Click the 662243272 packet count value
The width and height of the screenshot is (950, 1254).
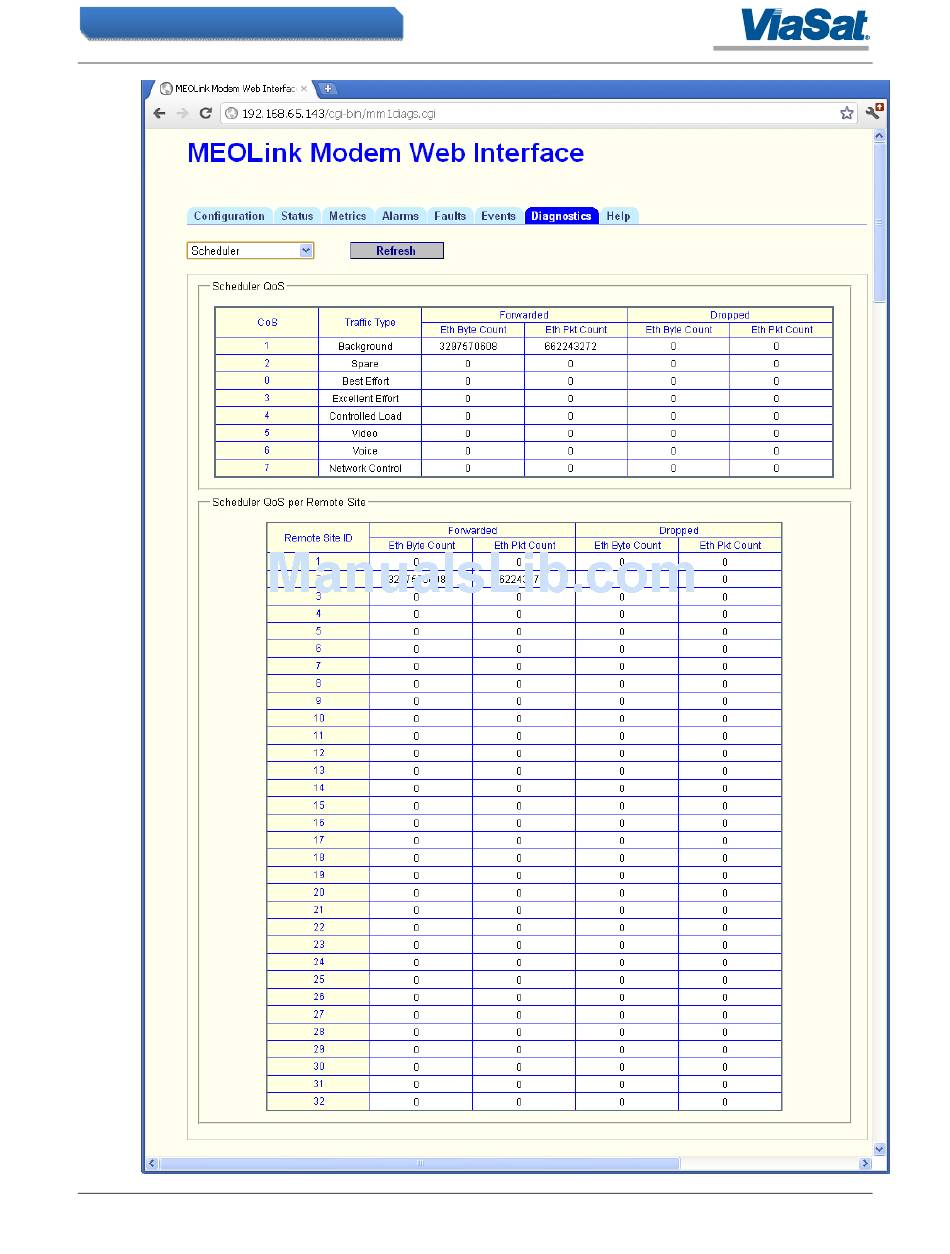click(571, 346)
